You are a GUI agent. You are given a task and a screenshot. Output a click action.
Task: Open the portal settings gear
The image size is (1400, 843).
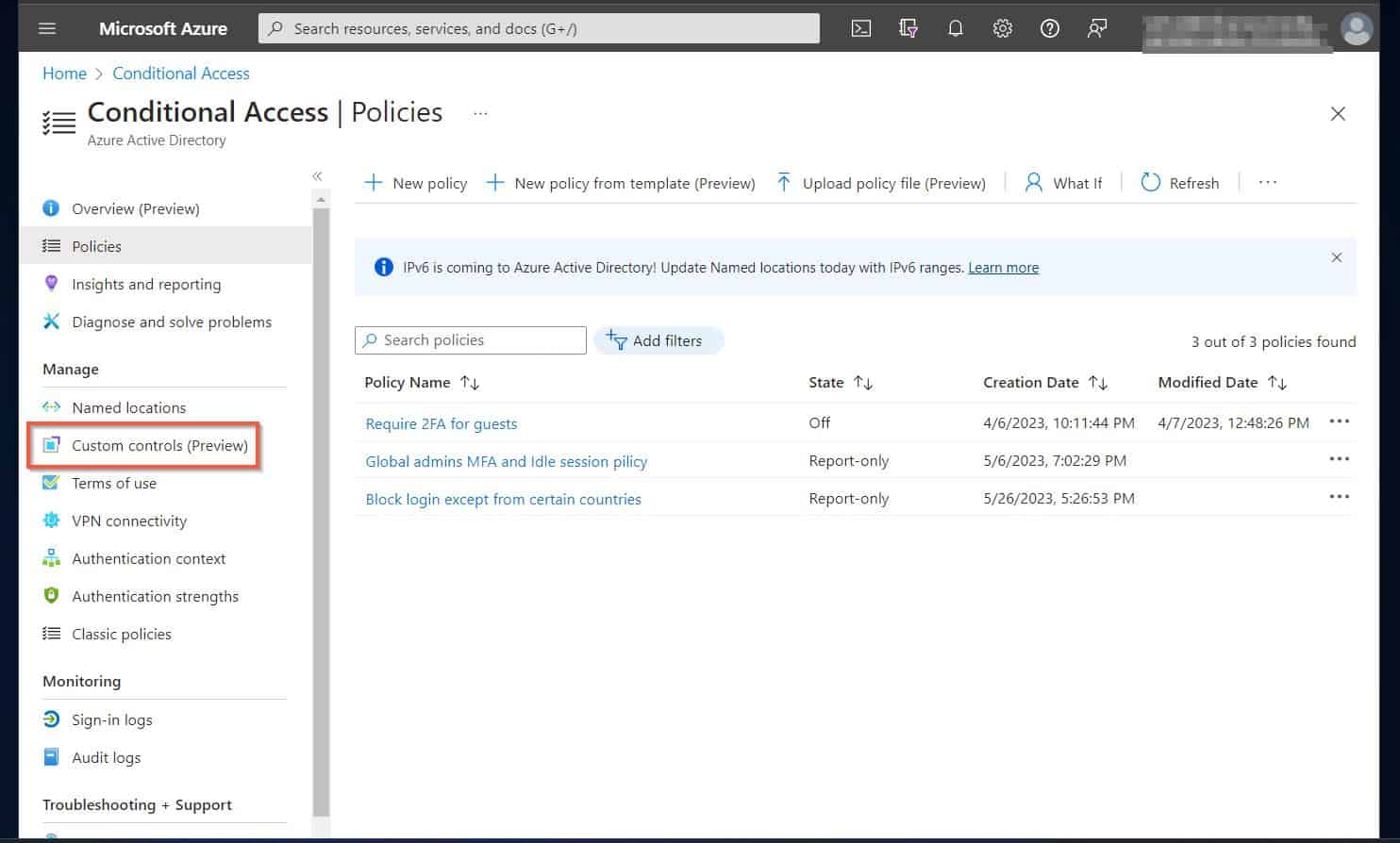(1002, 28)
